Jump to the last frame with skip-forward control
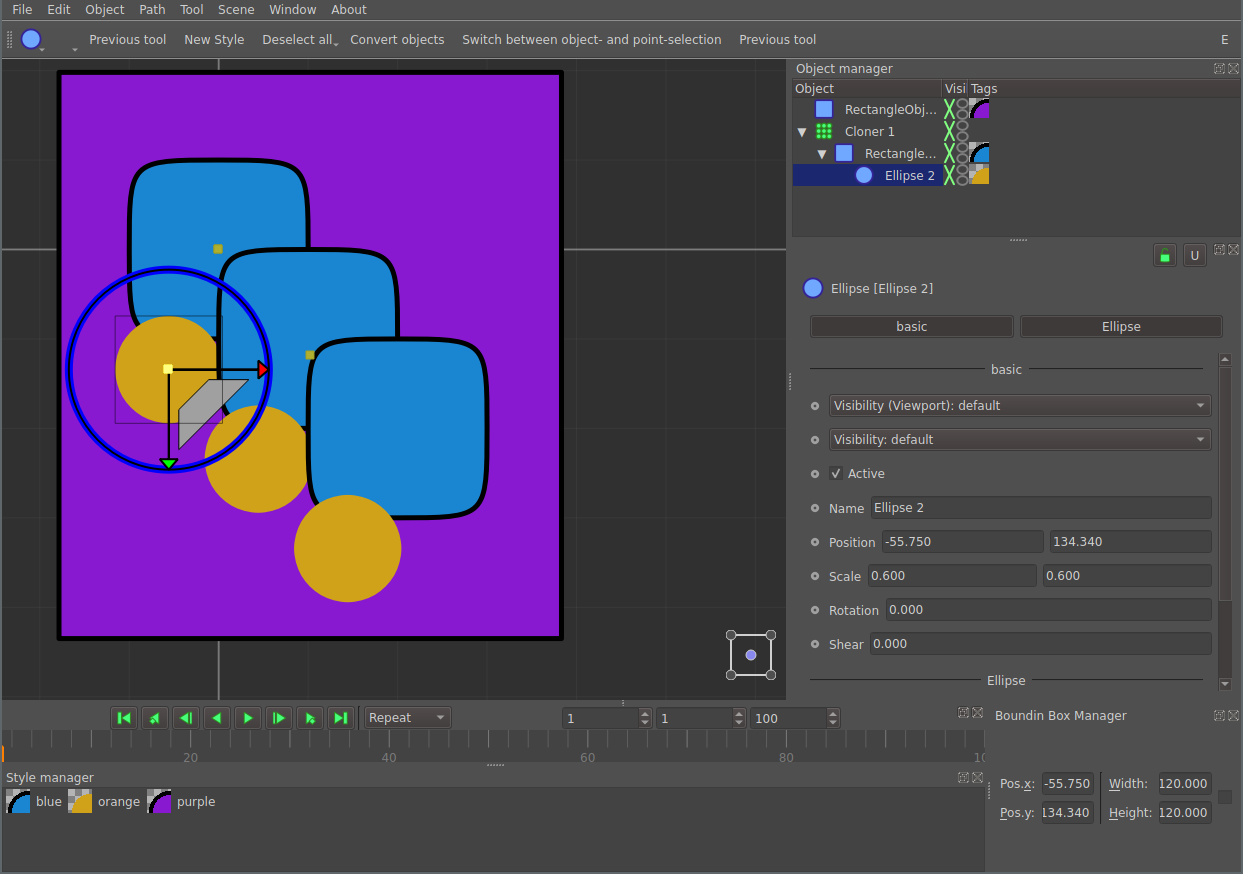Screen dimensions: 1243x874 pyautogui.click(x=340, y=717)
